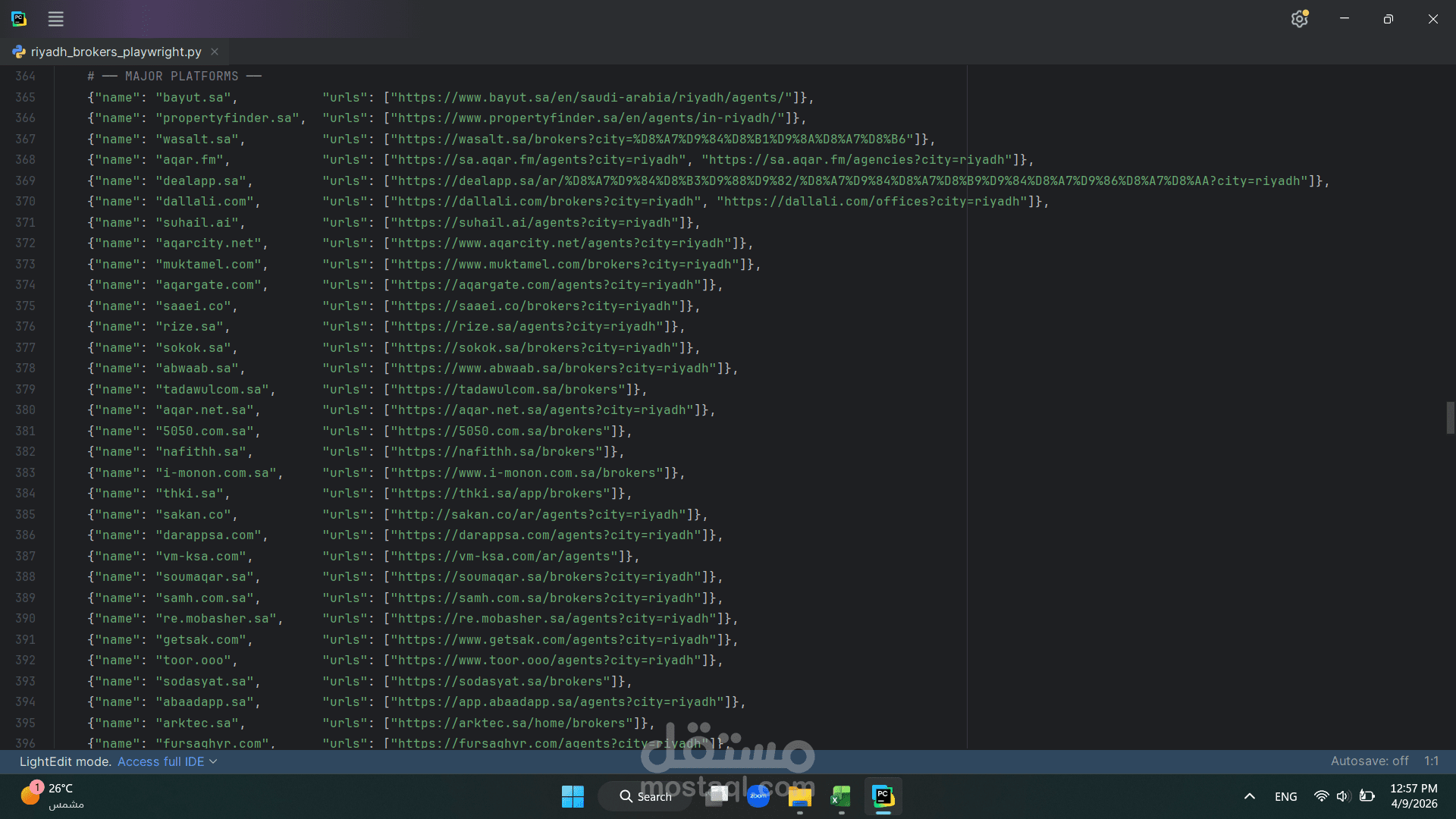Open the weather widget showing 26°C
Image resolution: width=1456 pixels, height=819 pixels.
pyautogui.click(x=52, y=795)
